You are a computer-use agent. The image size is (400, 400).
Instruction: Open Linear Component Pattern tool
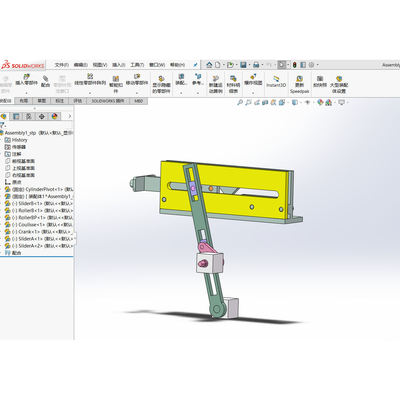(x=90, y=79)
